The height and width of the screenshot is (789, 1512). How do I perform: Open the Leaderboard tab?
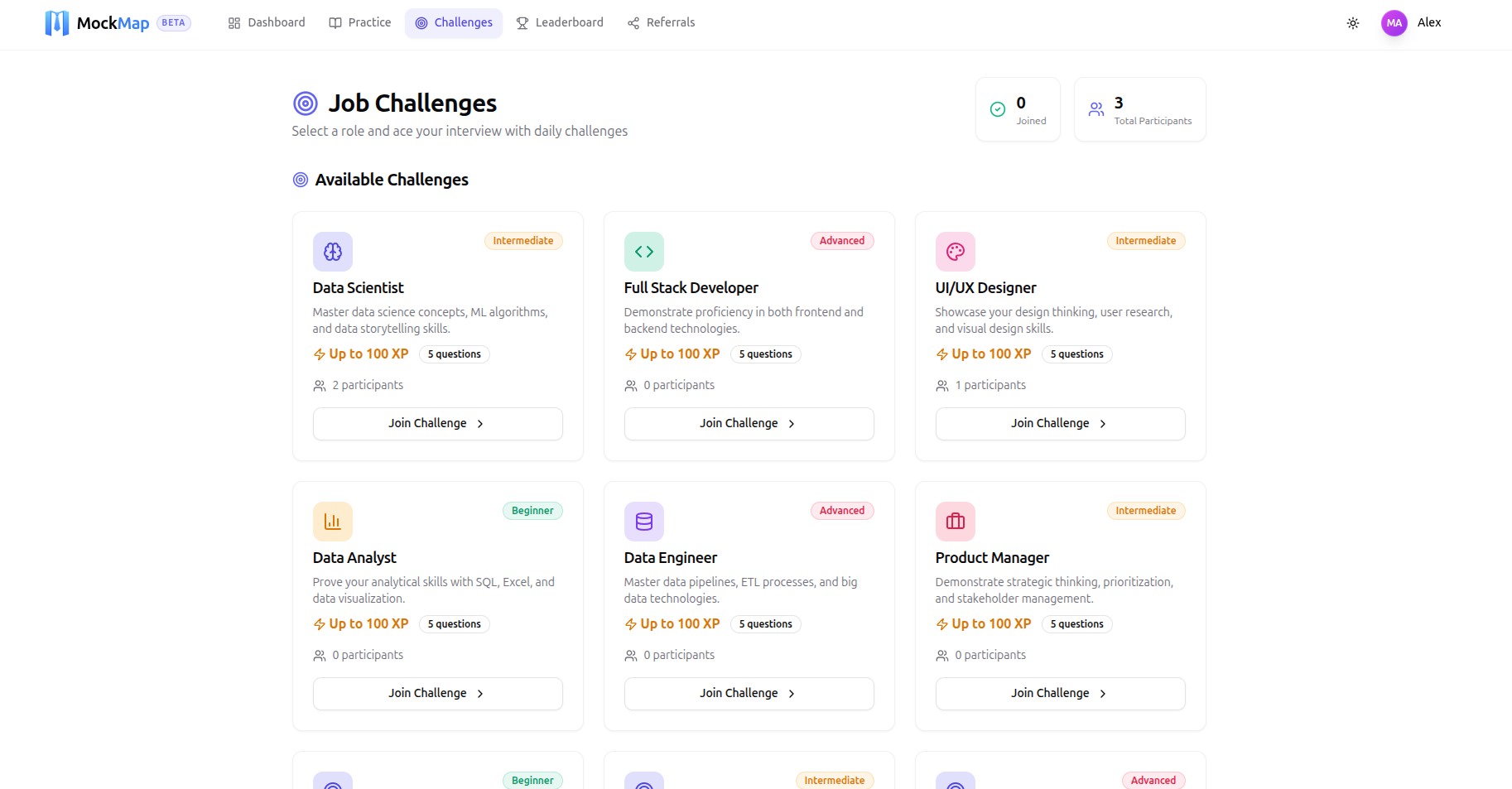(560, 23)
